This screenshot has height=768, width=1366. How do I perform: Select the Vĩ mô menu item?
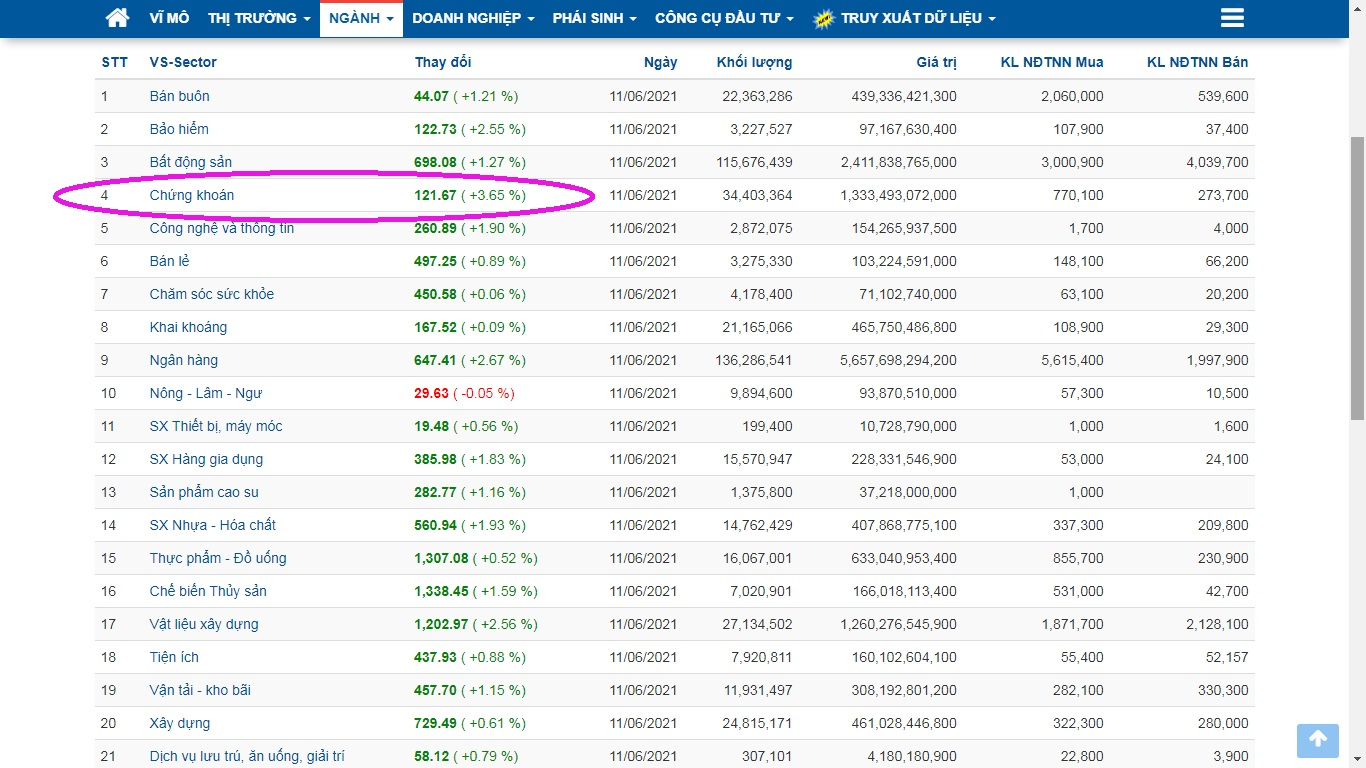169,18
